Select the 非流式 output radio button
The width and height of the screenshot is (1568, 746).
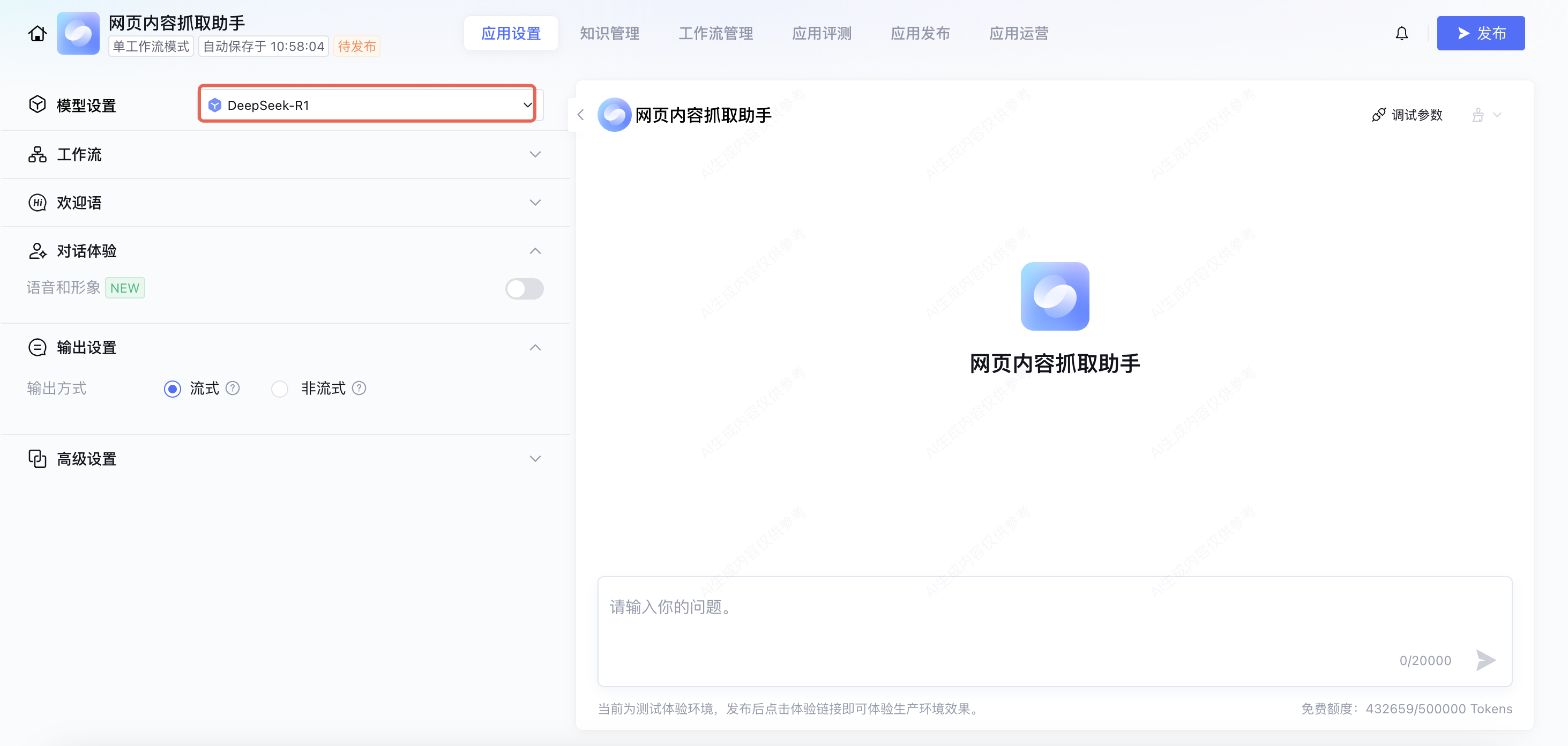(x=279, y=389)
